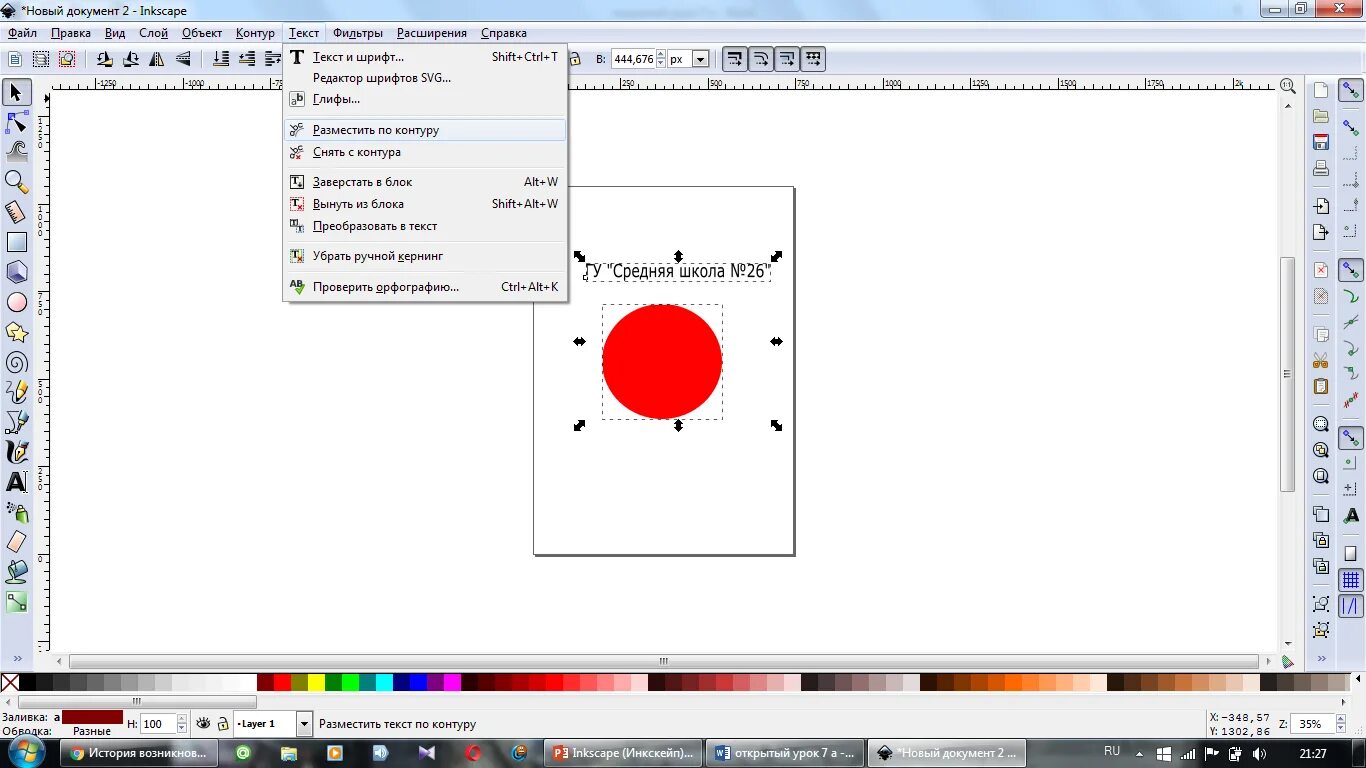Click Save document icon in right toolbar
The height and width of the screenshot is (768, 1366).
(x=1321, y=142)
